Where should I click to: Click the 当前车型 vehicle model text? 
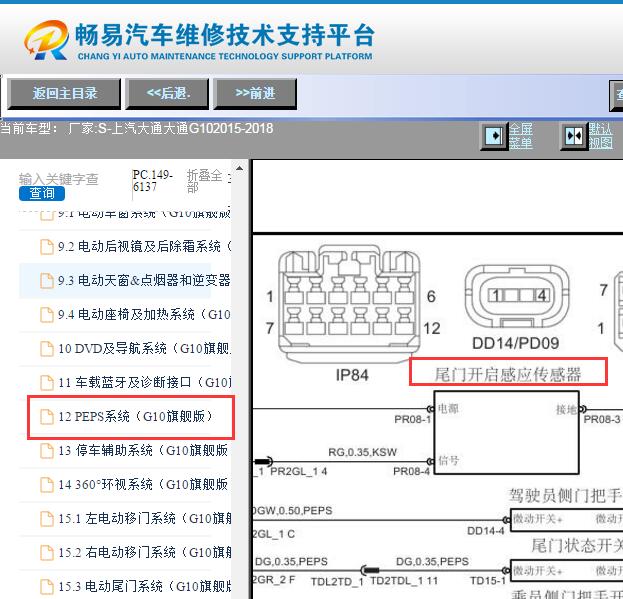[137, 129]
